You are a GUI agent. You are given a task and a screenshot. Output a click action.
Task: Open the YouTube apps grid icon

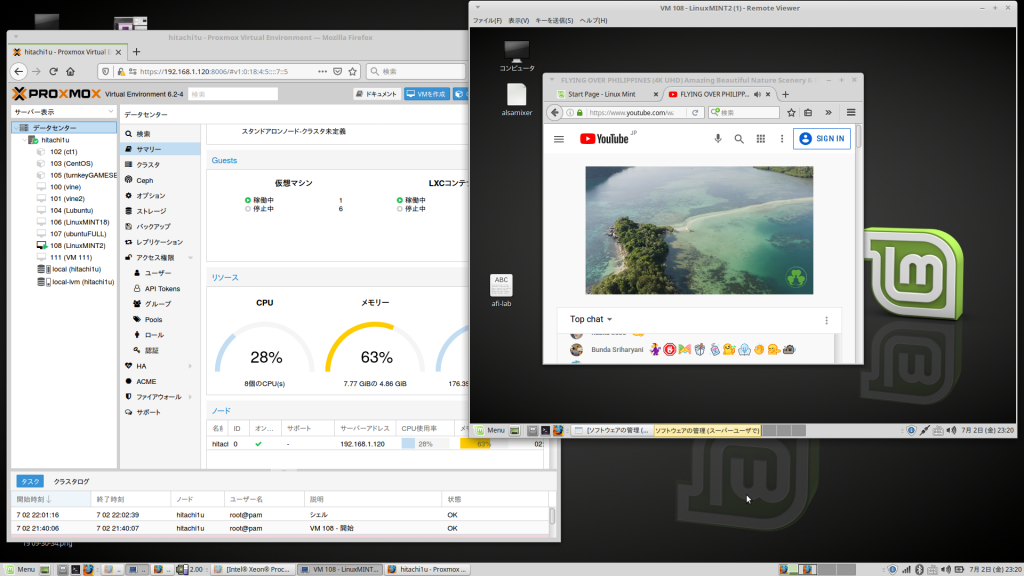point(760,139)
